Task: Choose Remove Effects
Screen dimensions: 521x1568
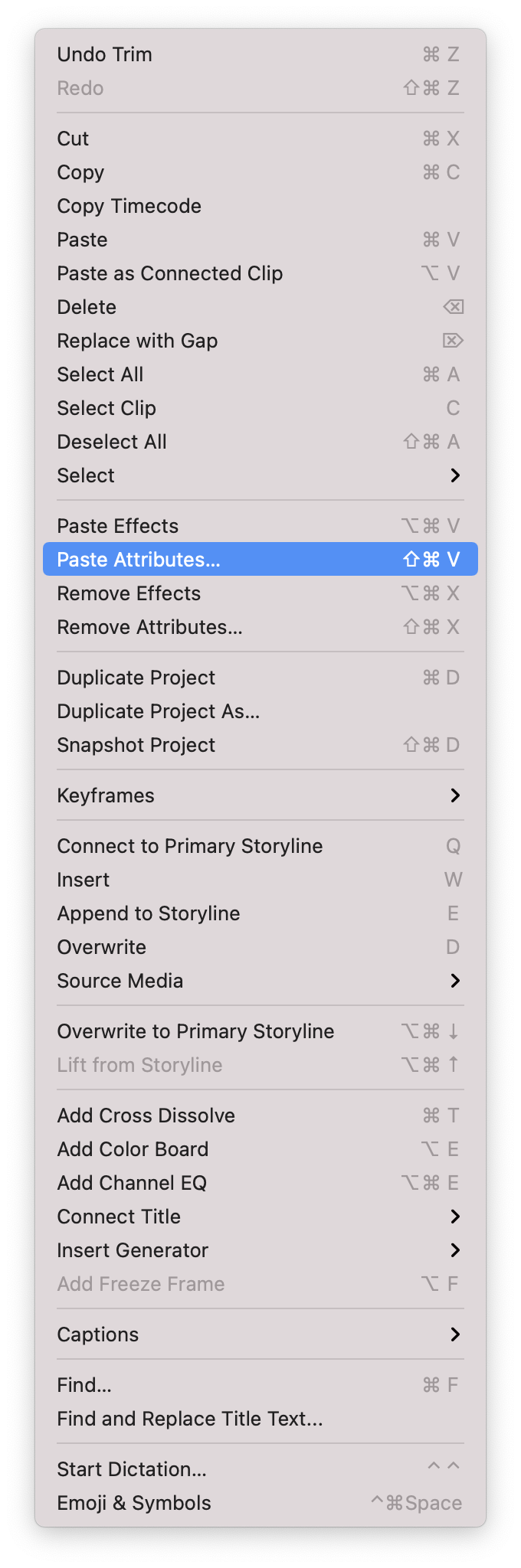Action: click(x=260, y=593)
